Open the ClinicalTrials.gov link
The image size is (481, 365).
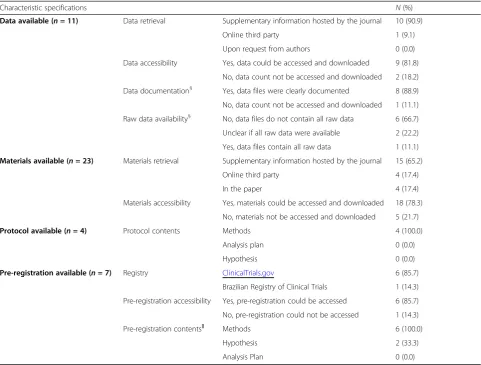(248, 273)
